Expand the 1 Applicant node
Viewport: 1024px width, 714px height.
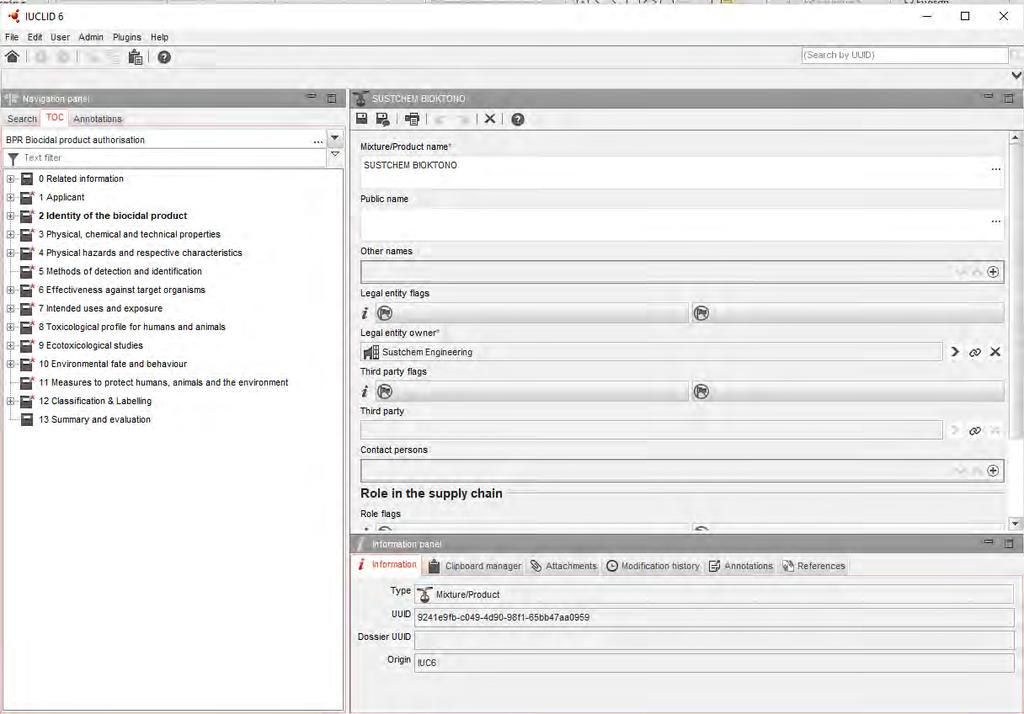tap(10, 197)
